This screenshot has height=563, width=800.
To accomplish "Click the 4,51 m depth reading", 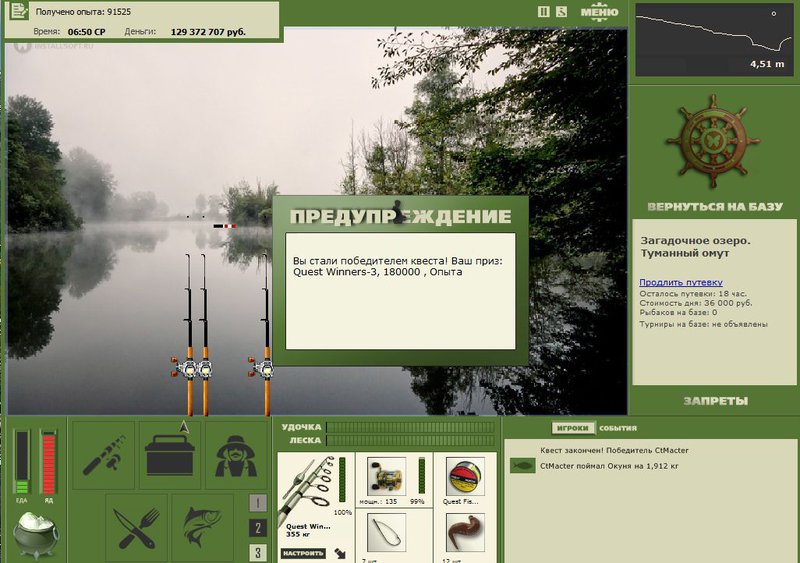I will coord(767,64).
